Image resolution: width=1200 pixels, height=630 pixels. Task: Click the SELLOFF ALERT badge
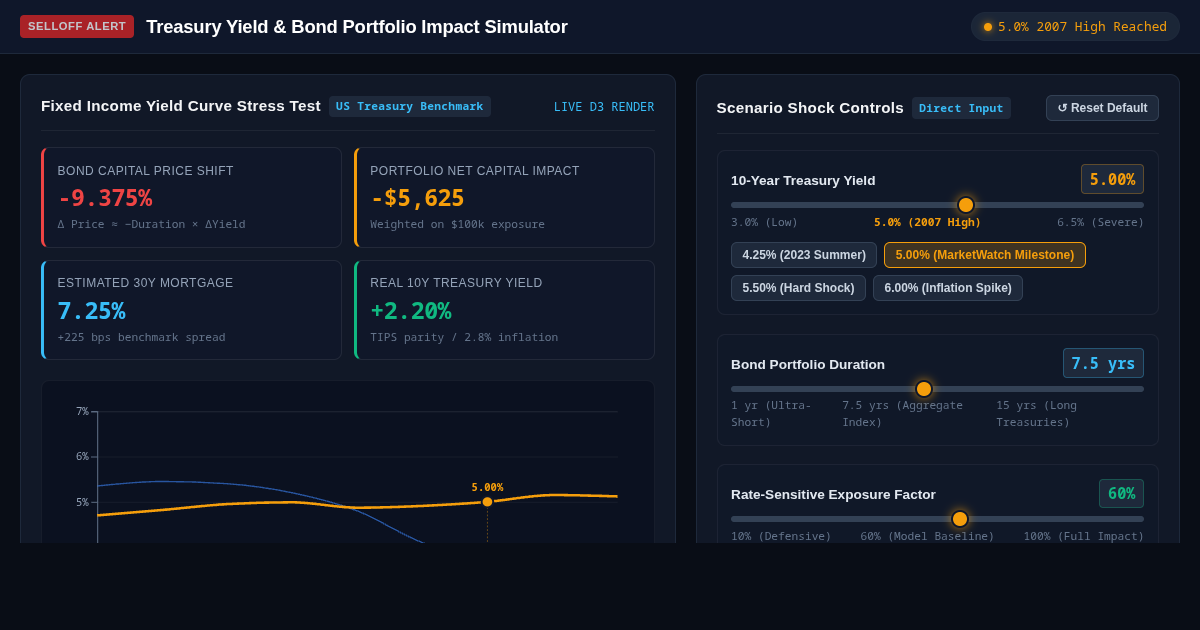pyautogui.click(x=77, y=26)
